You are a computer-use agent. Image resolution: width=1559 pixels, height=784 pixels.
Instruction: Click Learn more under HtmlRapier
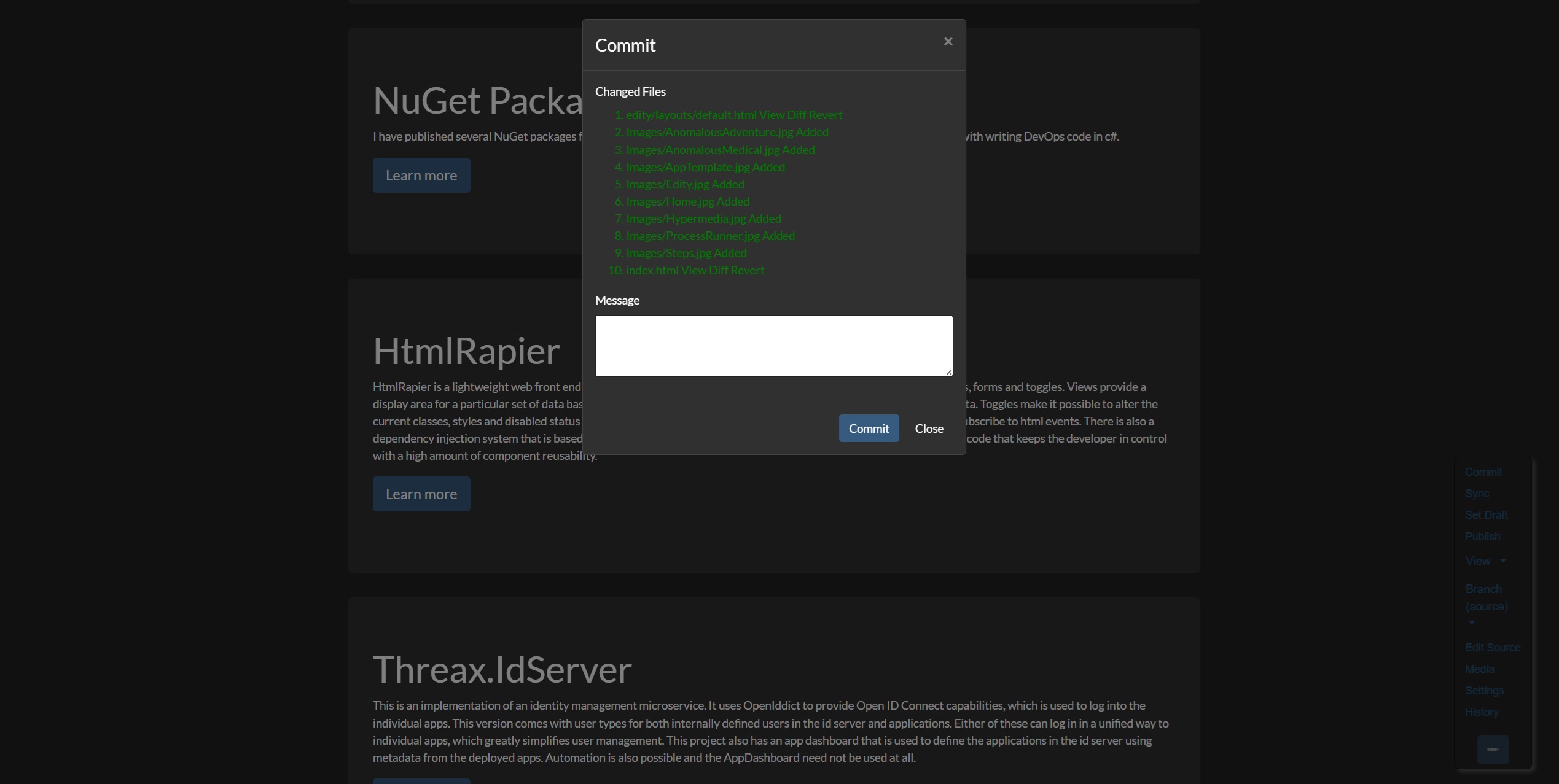pyautogui.click(x=421, y=494)
